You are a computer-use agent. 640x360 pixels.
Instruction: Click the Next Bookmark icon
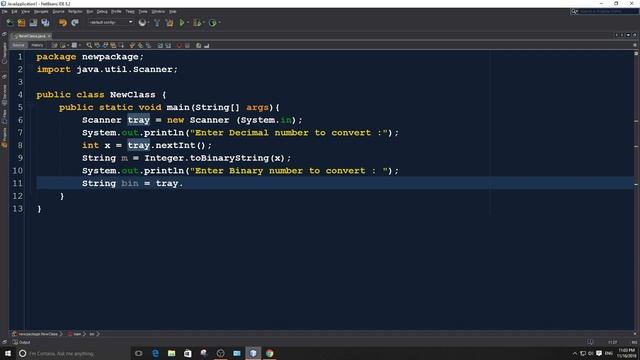pos(140,45)
